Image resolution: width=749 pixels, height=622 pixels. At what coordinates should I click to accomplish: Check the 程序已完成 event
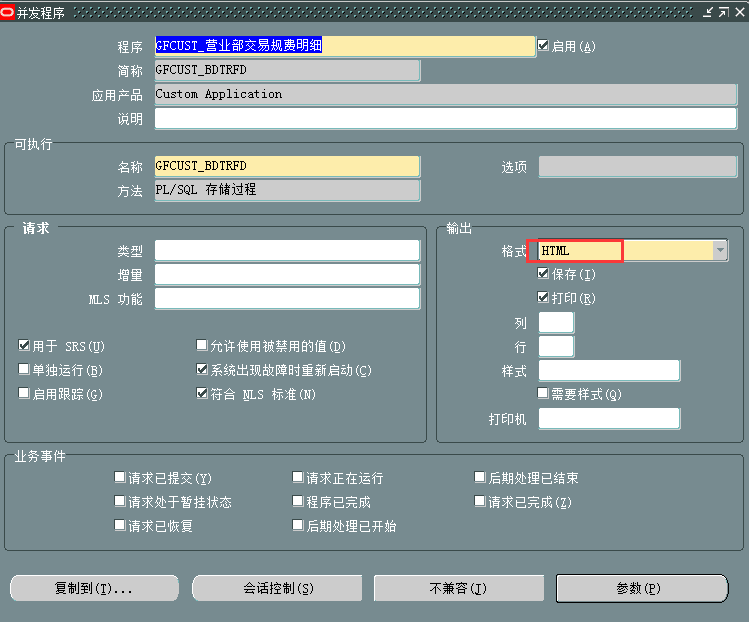(298, 501)
